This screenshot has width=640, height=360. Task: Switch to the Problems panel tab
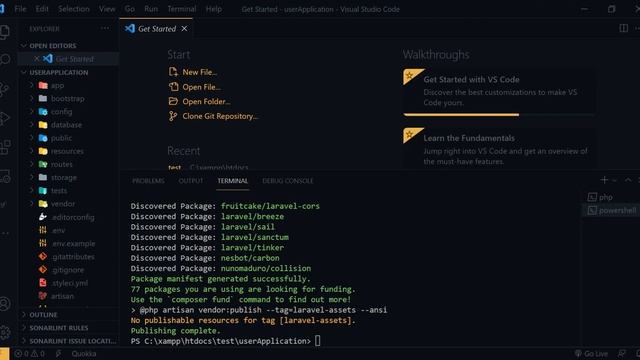tap(148, 180)
